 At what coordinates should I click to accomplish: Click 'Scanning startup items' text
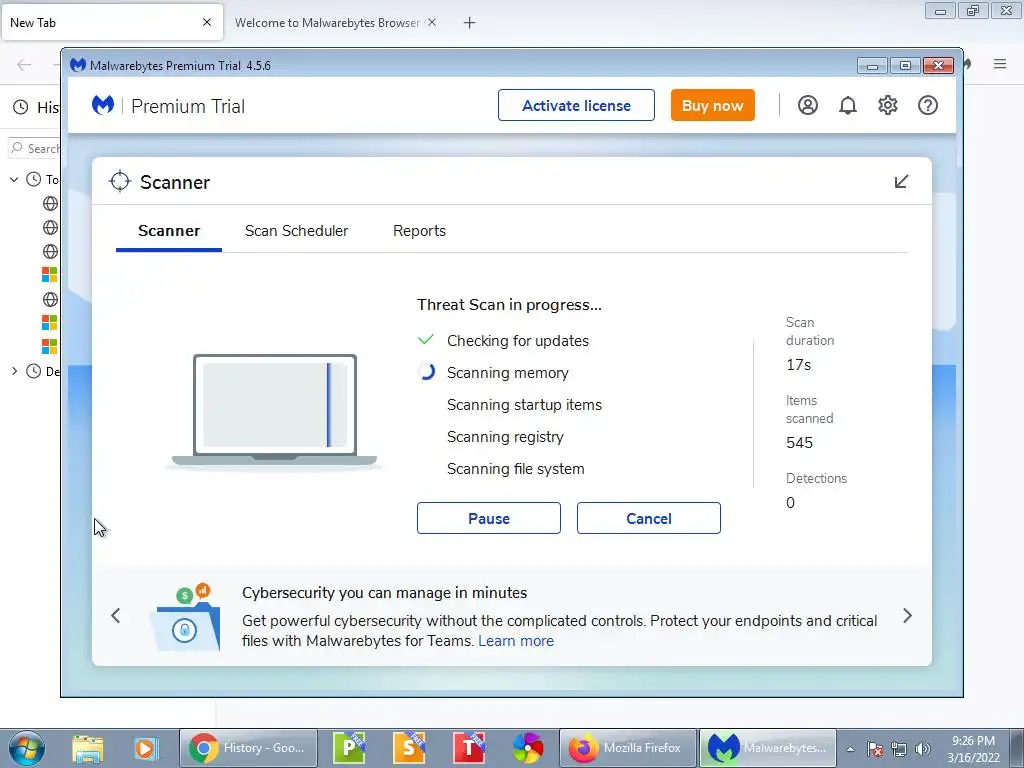pyautogui.click(x=524, y=405)
